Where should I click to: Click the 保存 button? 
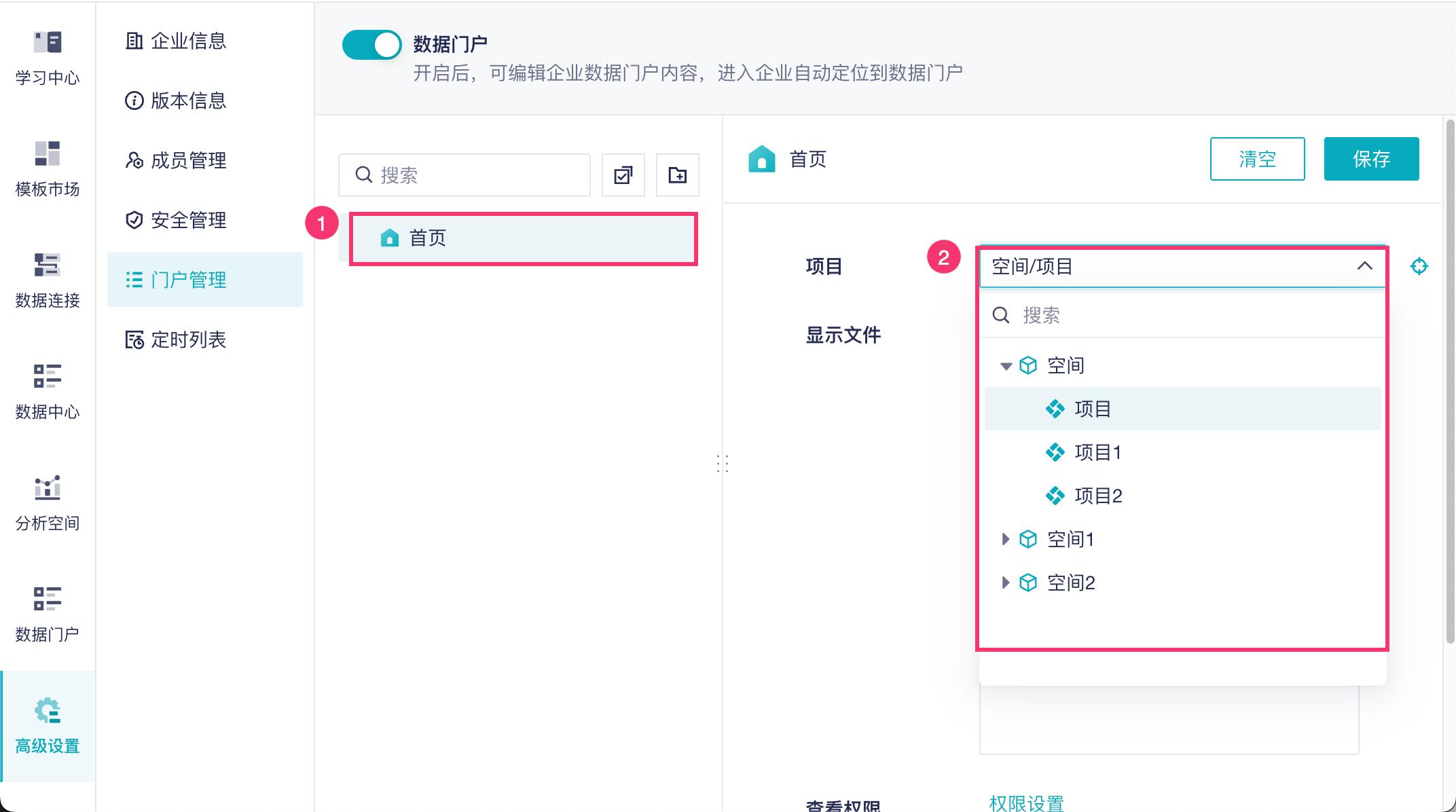[1371, 159]
